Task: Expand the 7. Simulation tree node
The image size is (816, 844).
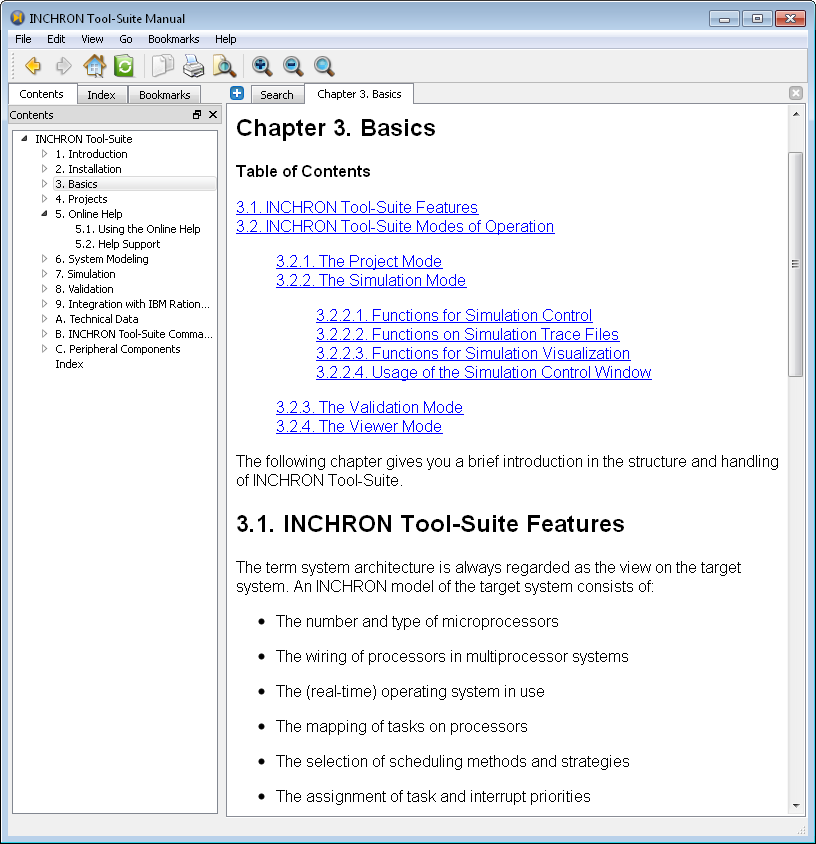Action: (x=45, y=273)
